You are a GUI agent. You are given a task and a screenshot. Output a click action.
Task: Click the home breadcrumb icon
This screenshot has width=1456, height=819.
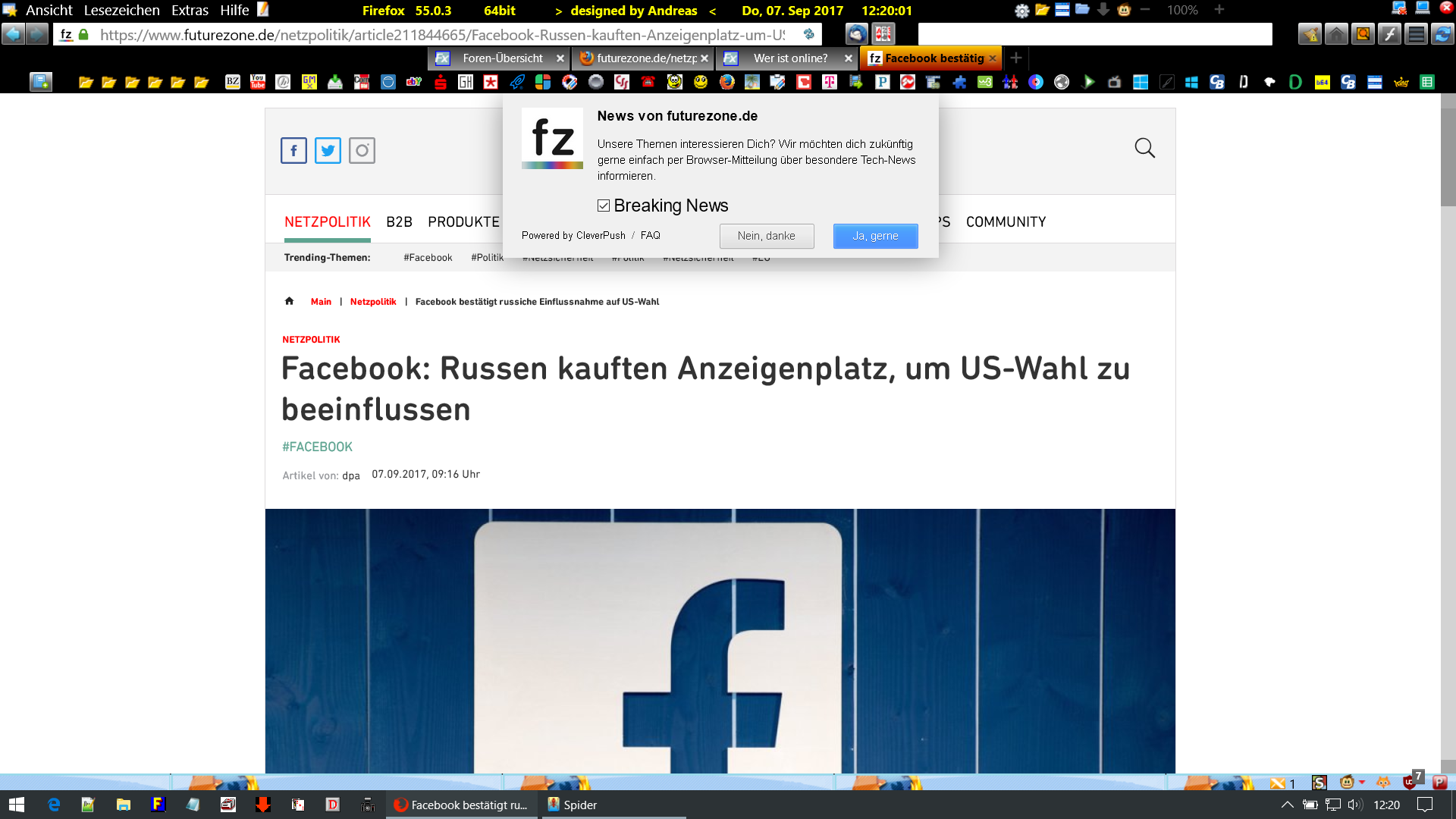tap(289, 301)
